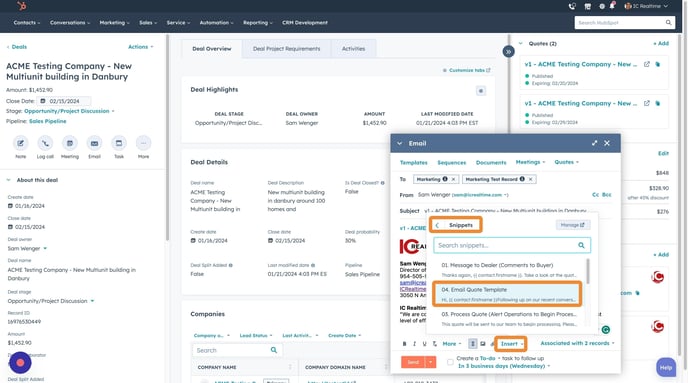Apply underline formatting in email toolbar
688x383 pixels.
(424, 344)
